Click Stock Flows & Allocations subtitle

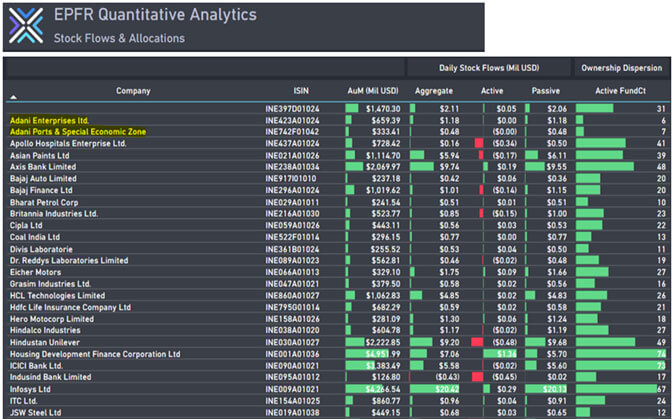pyautogui.click(x=119, y=38)
